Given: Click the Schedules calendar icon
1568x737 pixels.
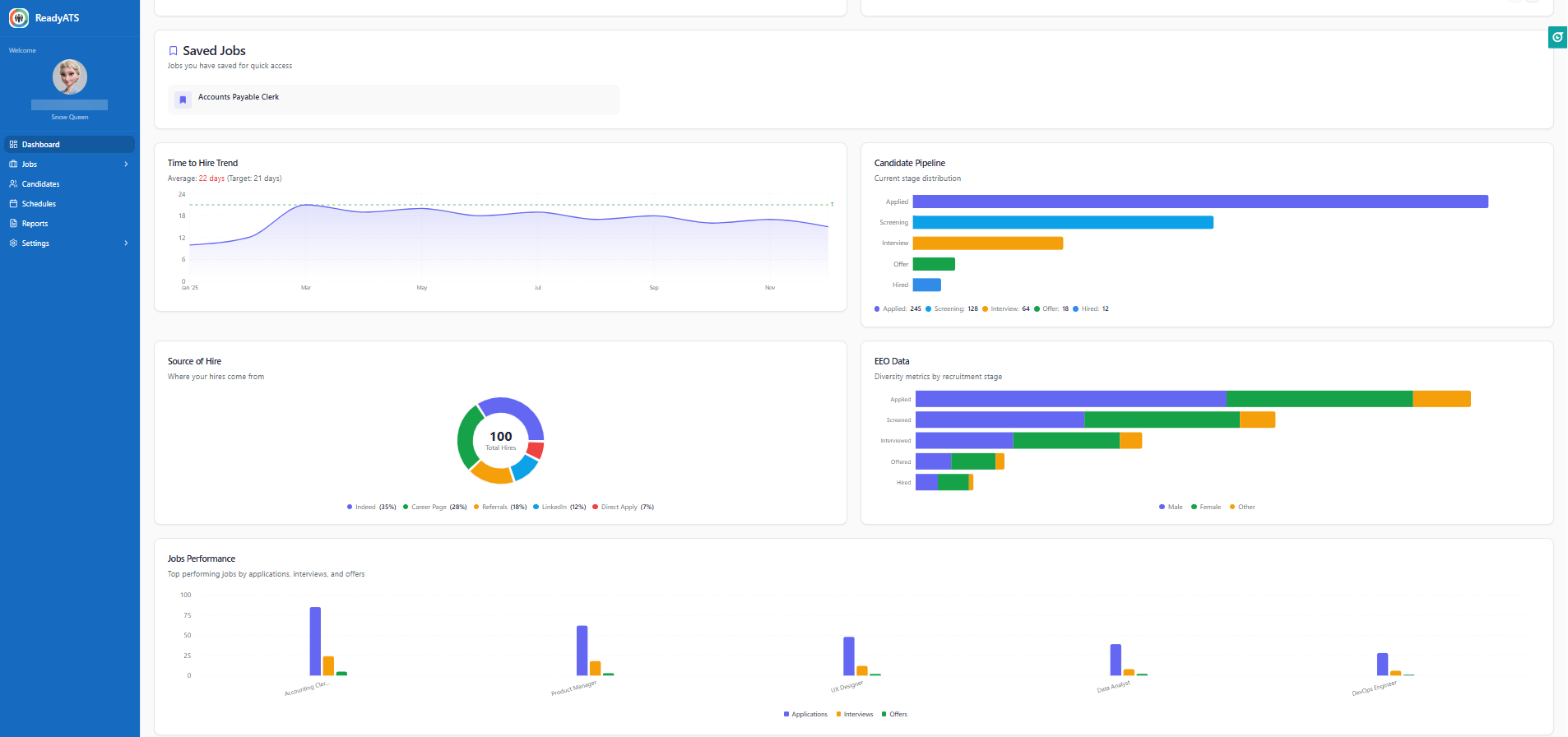Looking at the screenshot, I should coord(13,204).
